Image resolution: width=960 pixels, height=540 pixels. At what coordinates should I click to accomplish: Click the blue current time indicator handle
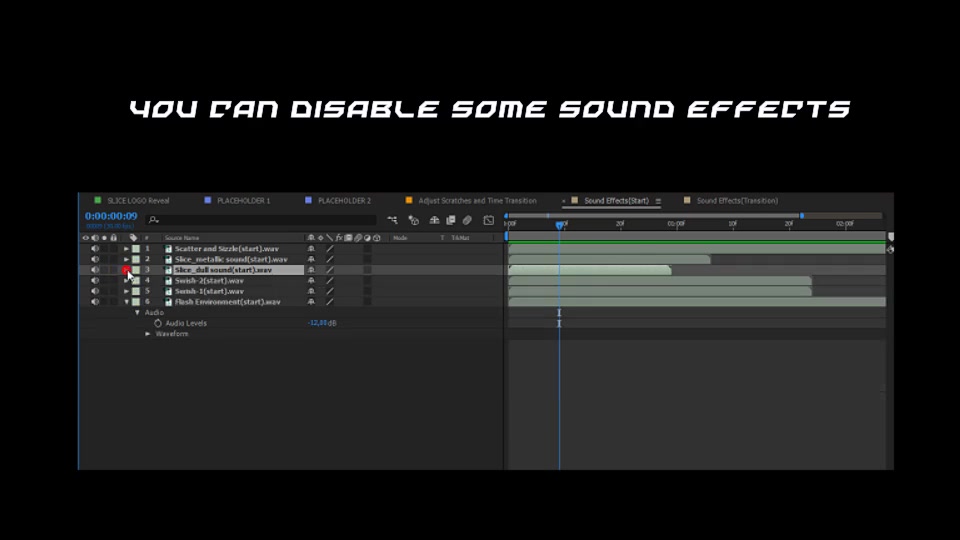pos(559,225)
